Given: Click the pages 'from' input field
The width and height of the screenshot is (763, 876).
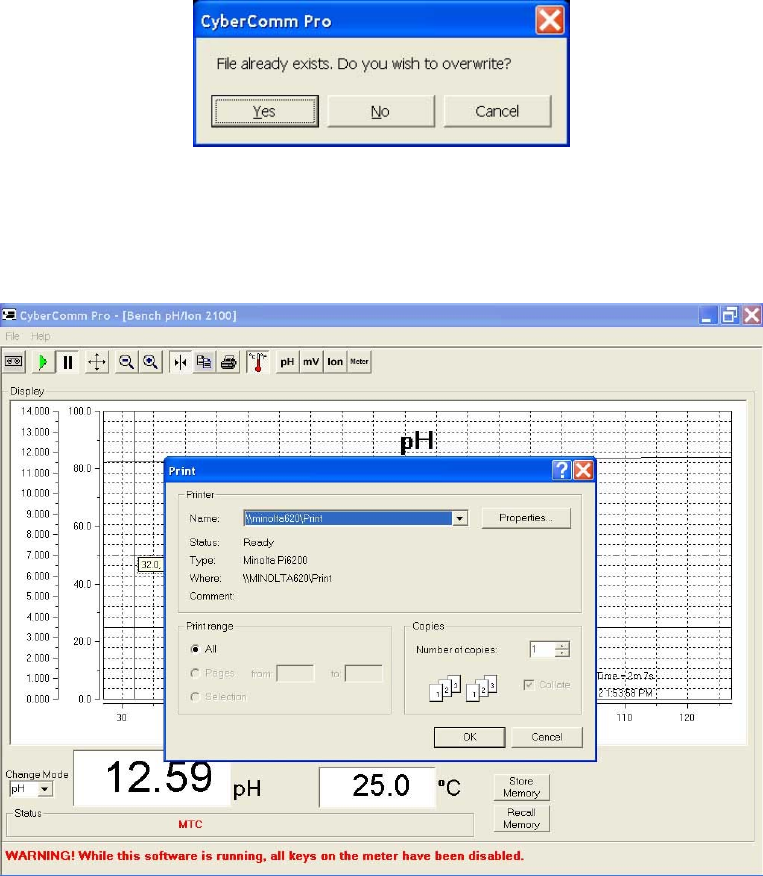Looking at the screenshot, I should coord(295,673).
